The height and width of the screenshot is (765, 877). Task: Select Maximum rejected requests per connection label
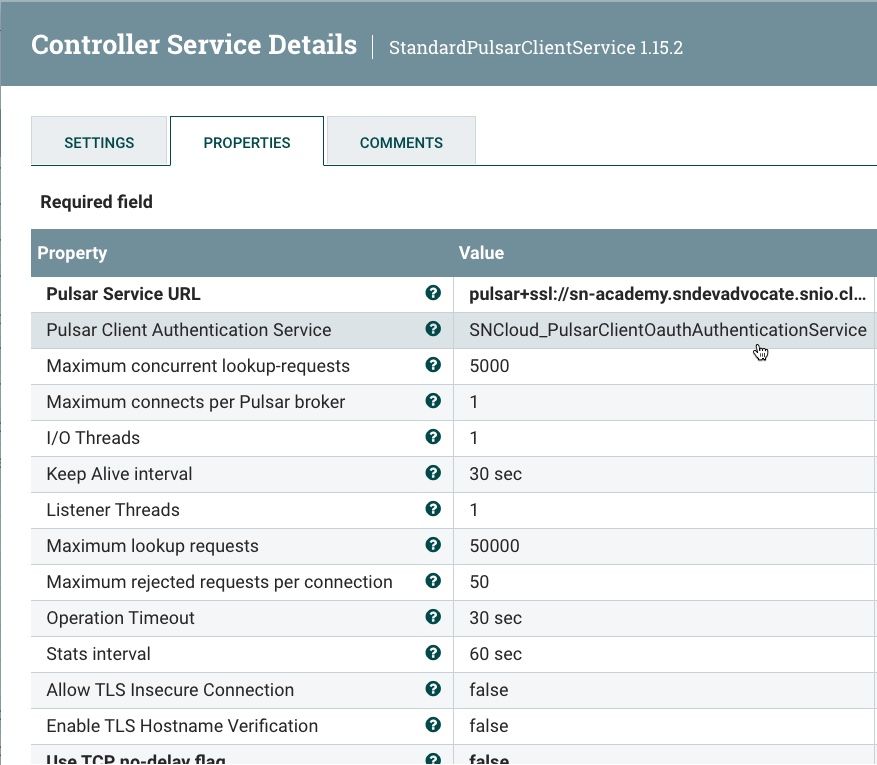219,582
